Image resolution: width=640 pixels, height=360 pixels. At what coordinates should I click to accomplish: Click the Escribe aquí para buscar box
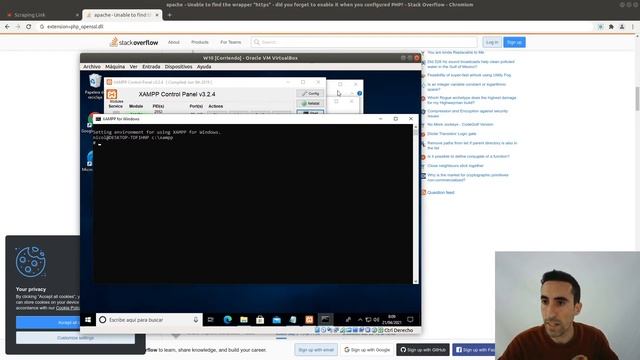[x=149, y=320]
